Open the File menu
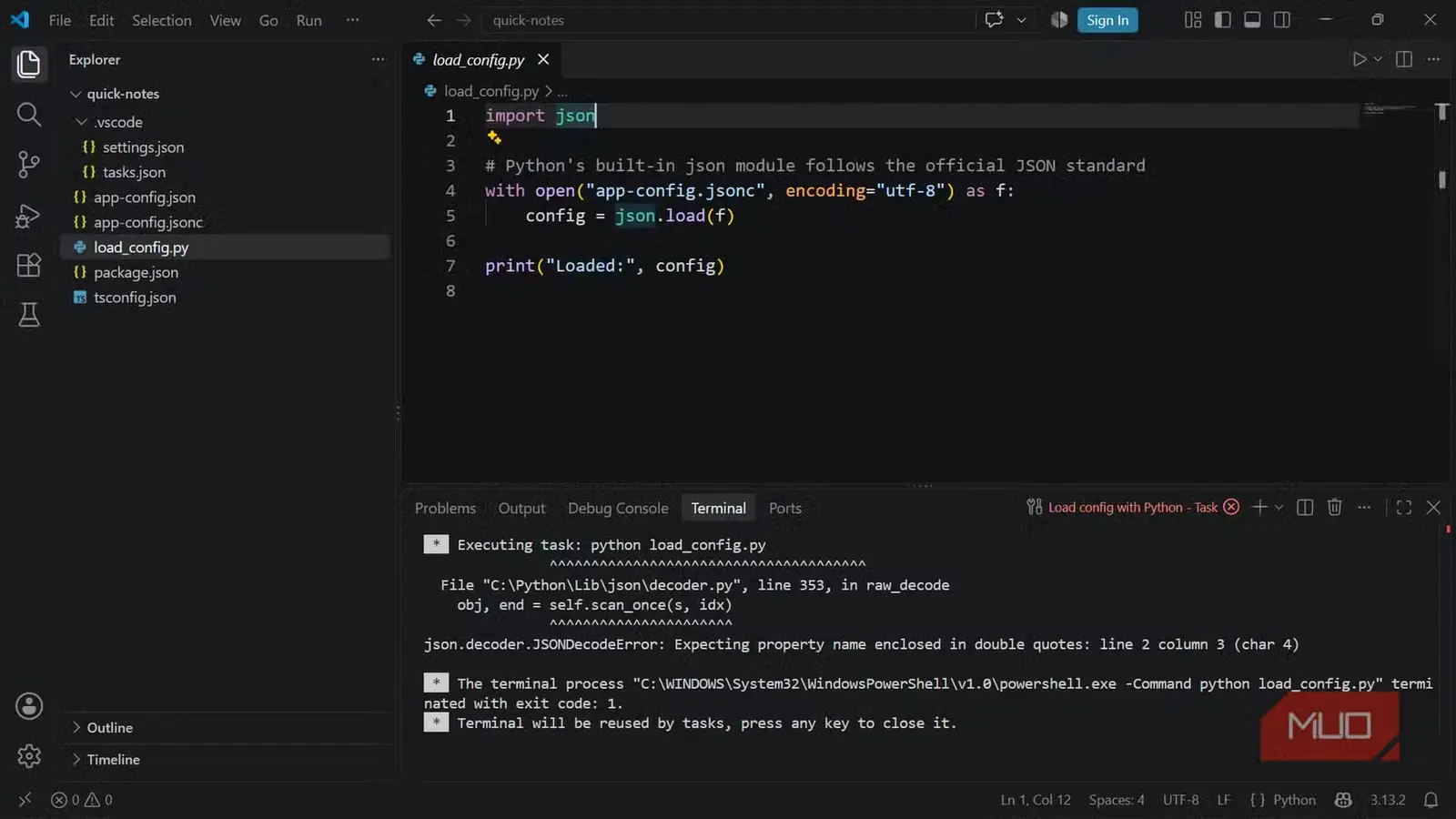The image size is (1456, 819). pos(60,20)
